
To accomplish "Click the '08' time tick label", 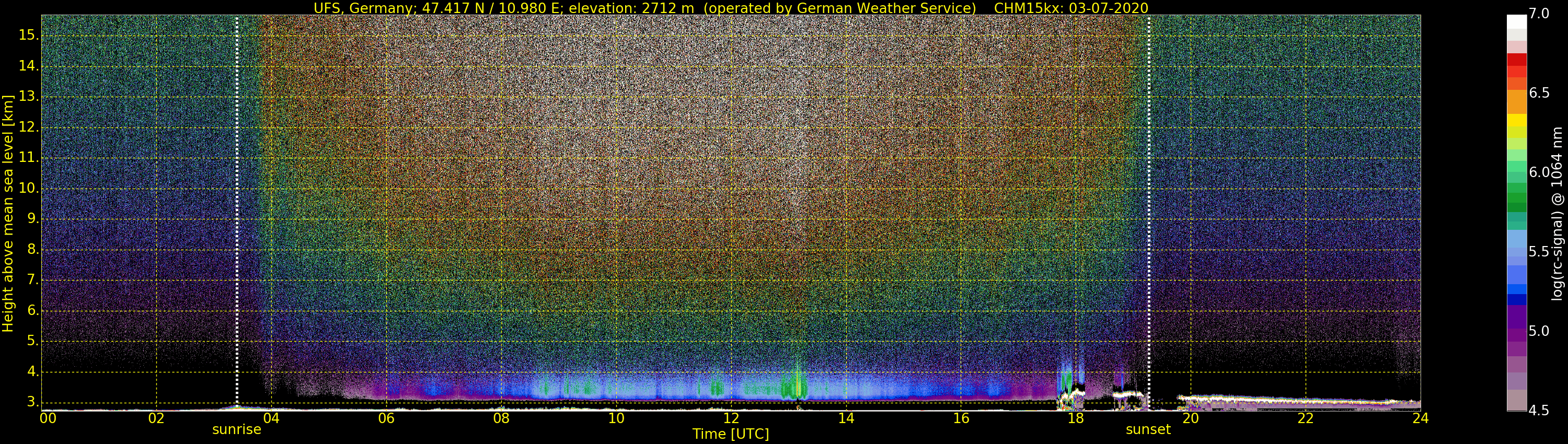I will point(501,418).
